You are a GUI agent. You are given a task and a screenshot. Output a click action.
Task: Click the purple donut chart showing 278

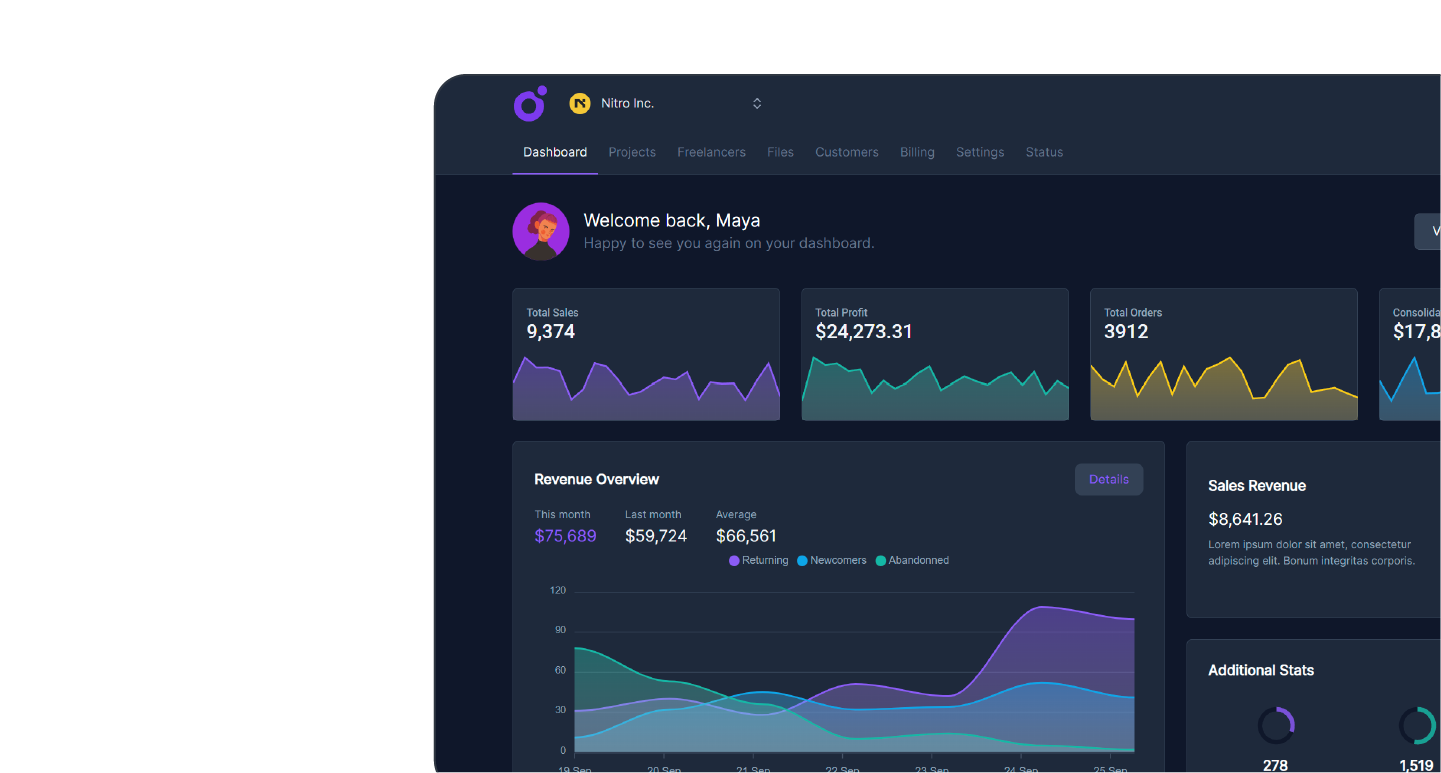(1276, 725)
